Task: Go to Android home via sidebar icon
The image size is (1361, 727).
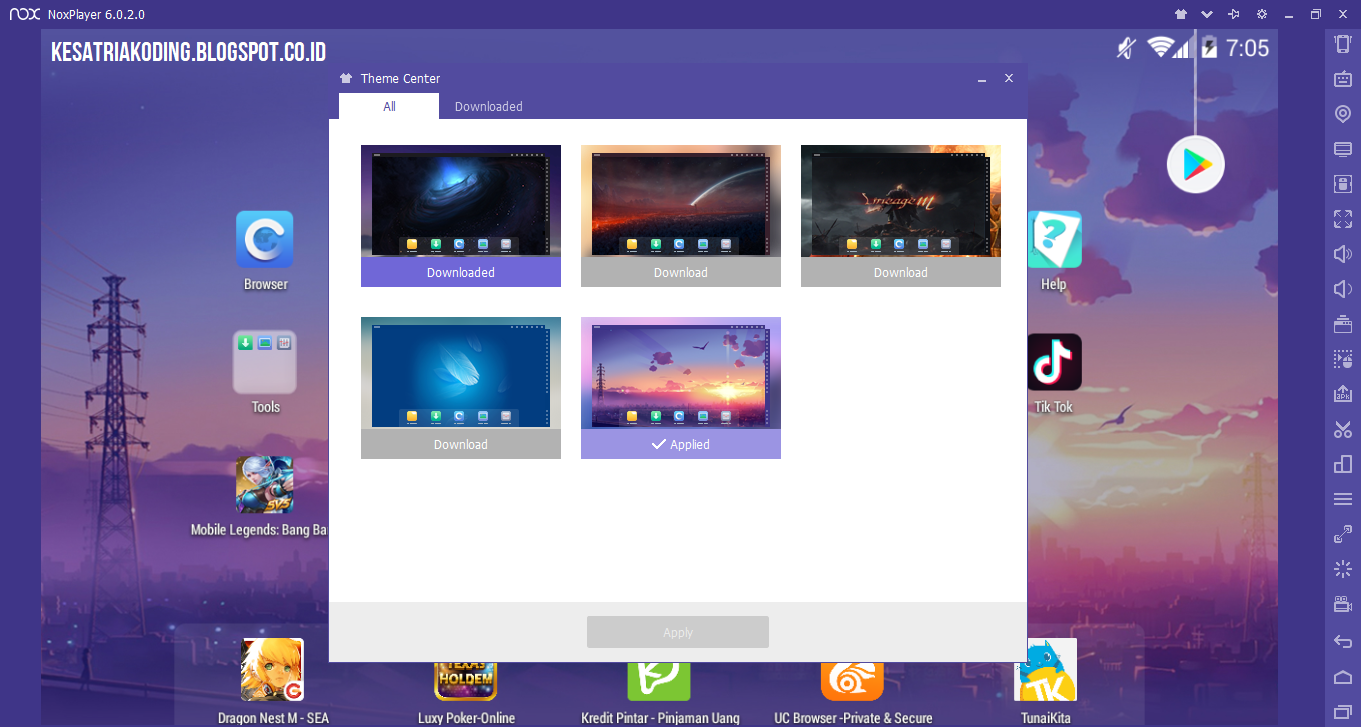Action: click(x=1343, y=677)
